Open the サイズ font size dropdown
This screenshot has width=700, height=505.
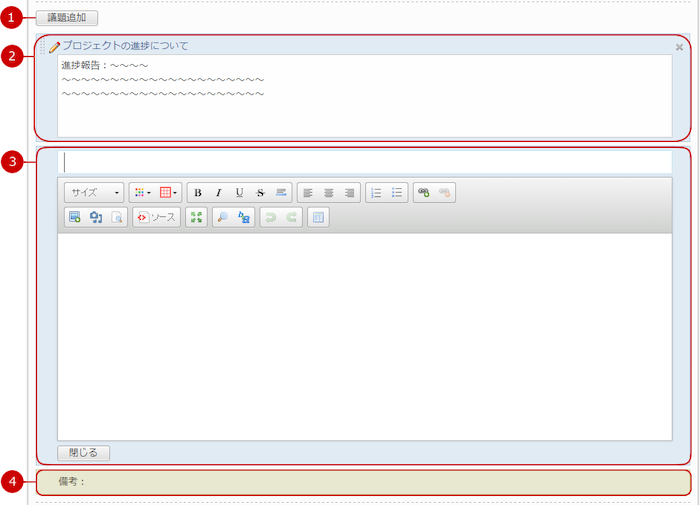click(x=94, y=192)
